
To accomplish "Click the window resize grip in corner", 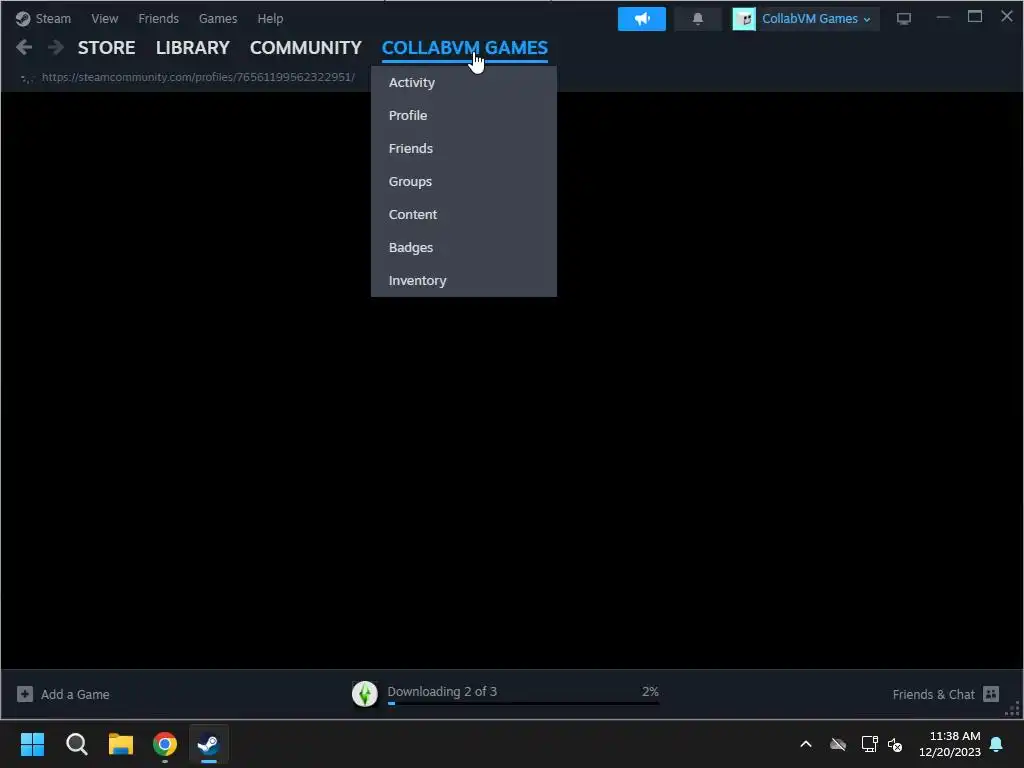I will (1013, 709).
